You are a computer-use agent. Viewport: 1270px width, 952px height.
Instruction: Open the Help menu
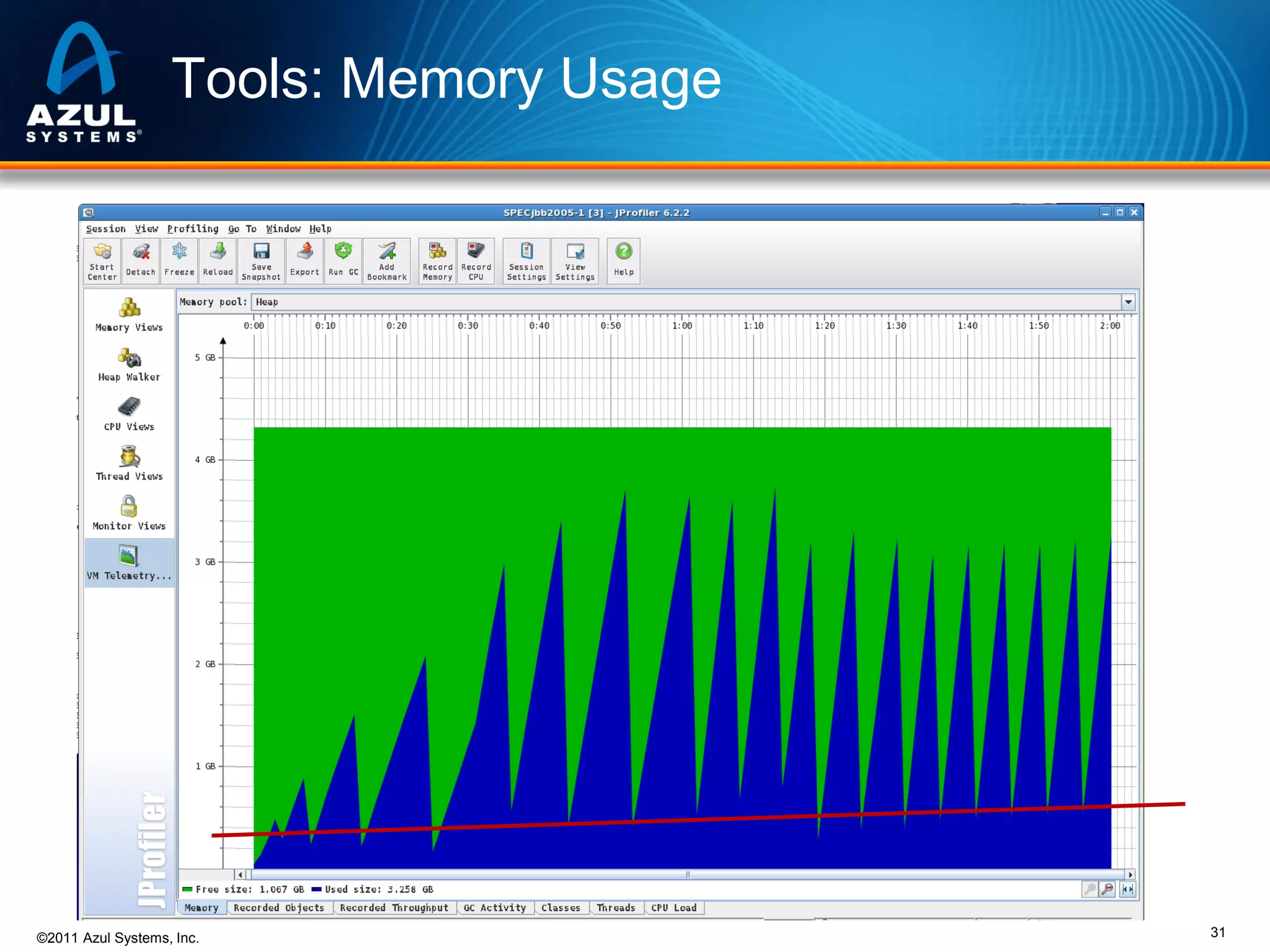(320, 229)
